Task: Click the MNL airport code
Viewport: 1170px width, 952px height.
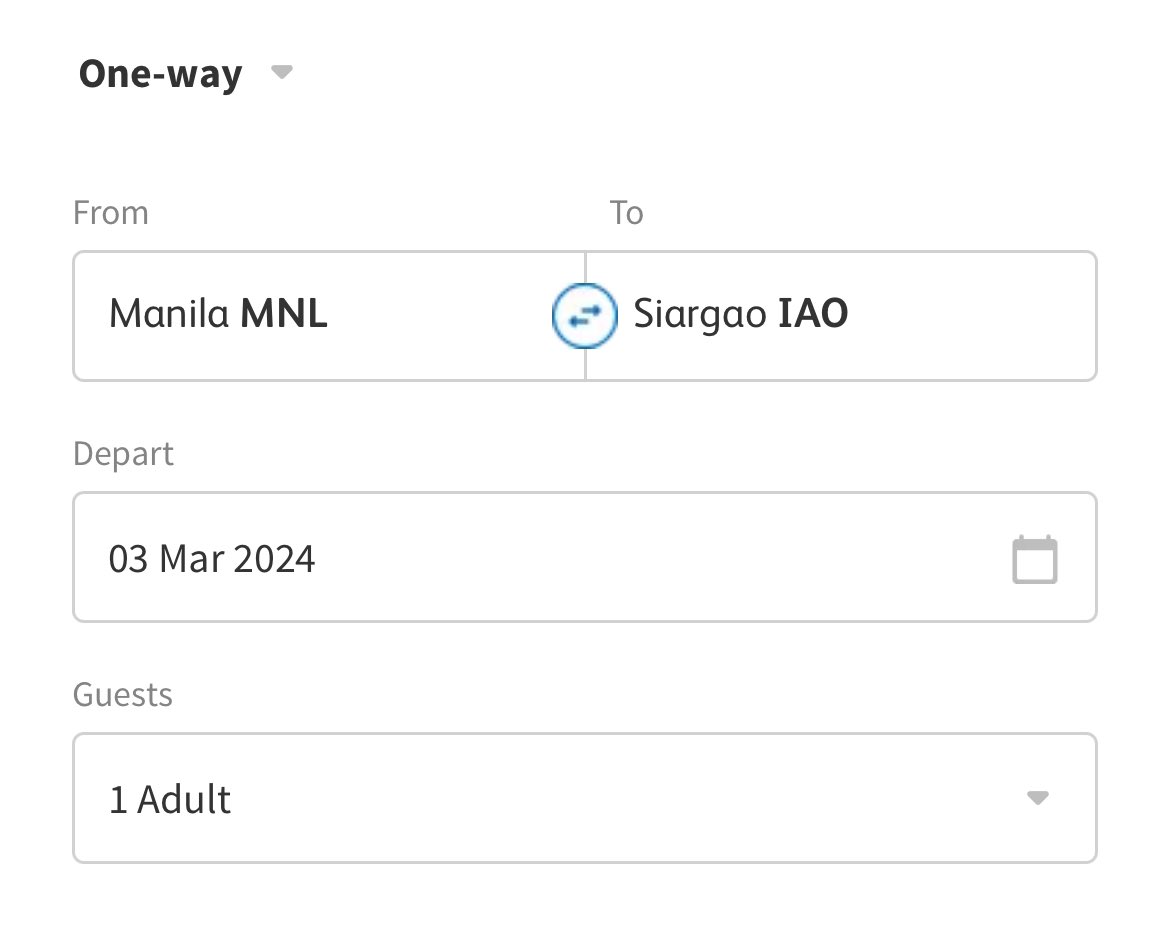Action: click(x=284, y=316)
